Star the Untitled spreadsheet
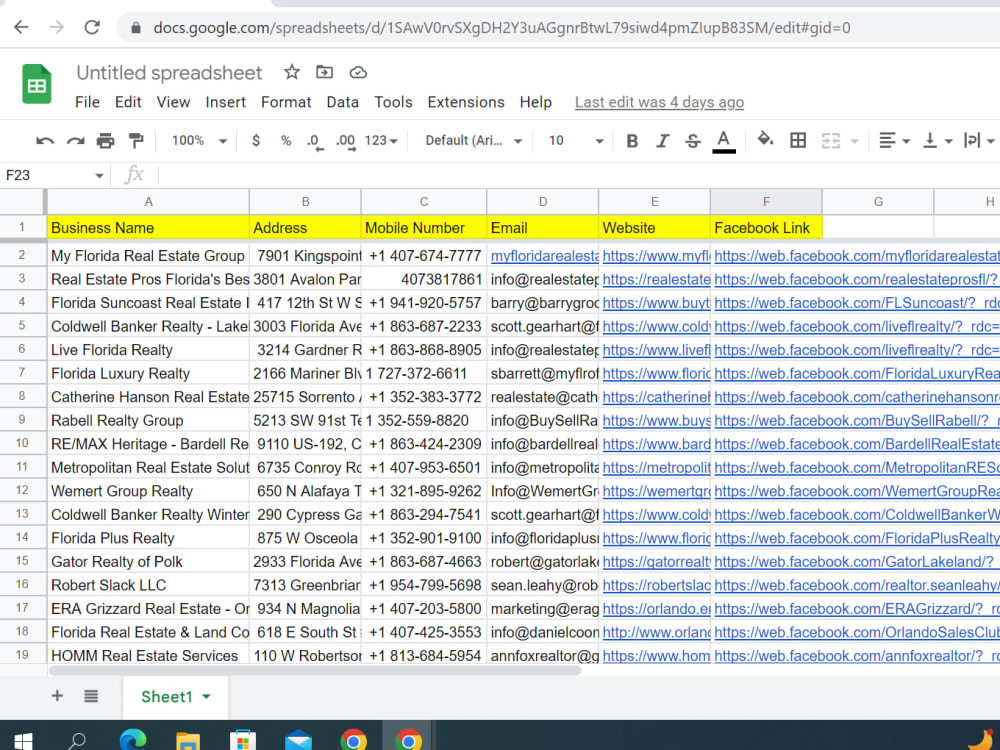This screenshot has height=750, width=1000. [291, 72]
